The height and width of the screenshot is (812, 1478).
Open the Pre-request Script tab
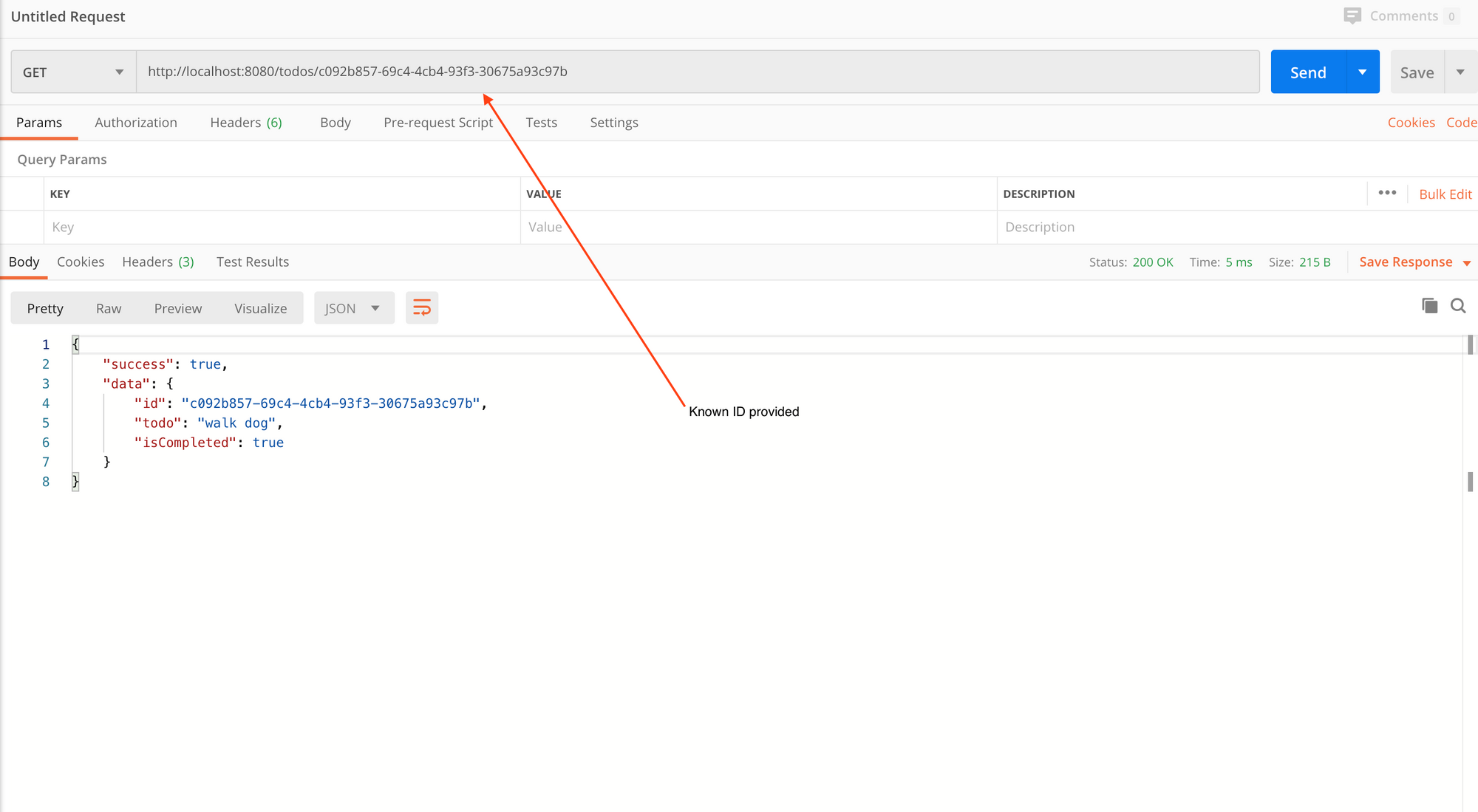(x=438, y=123)
